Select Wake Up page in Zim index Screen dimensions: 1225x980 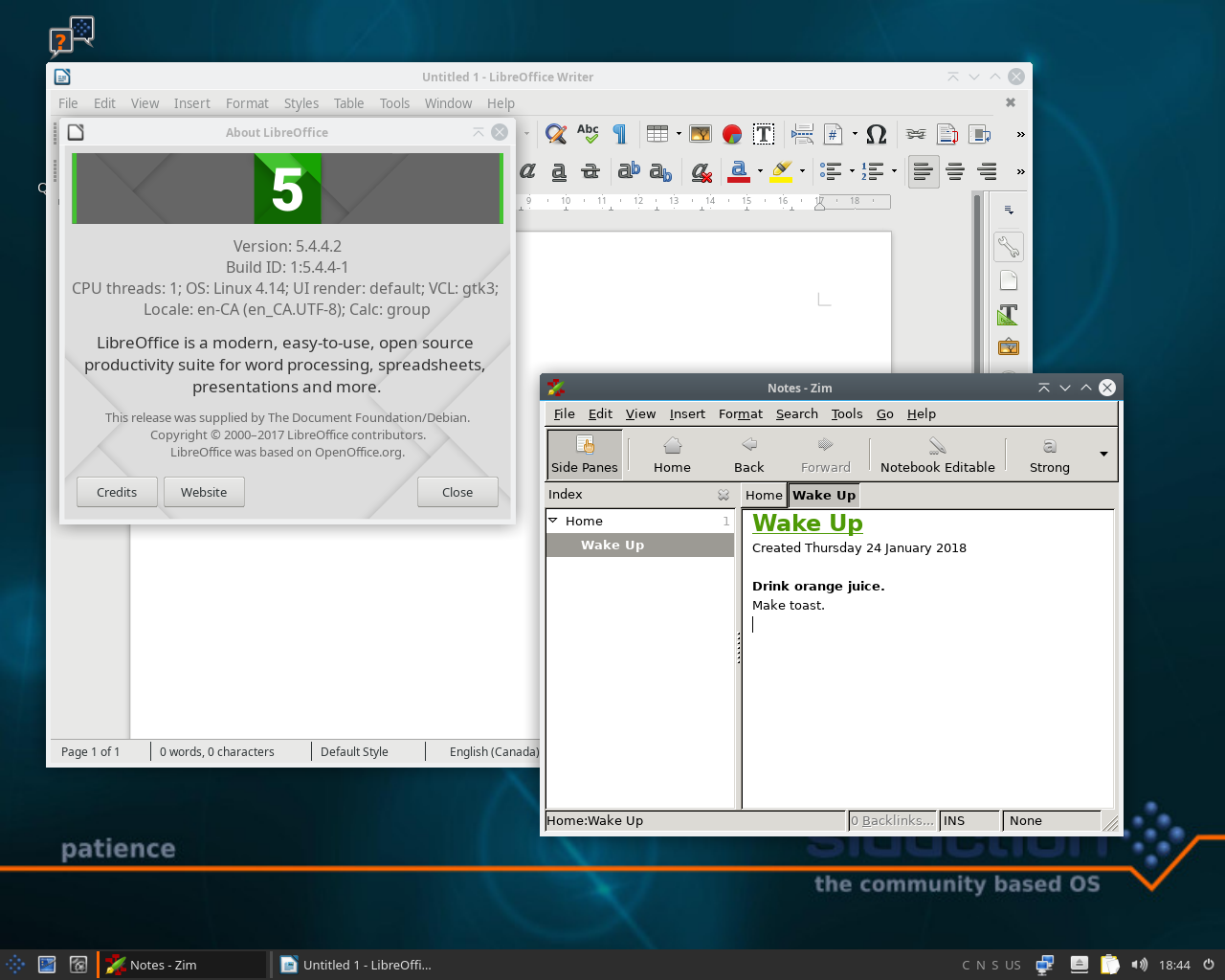click(639, 545)
